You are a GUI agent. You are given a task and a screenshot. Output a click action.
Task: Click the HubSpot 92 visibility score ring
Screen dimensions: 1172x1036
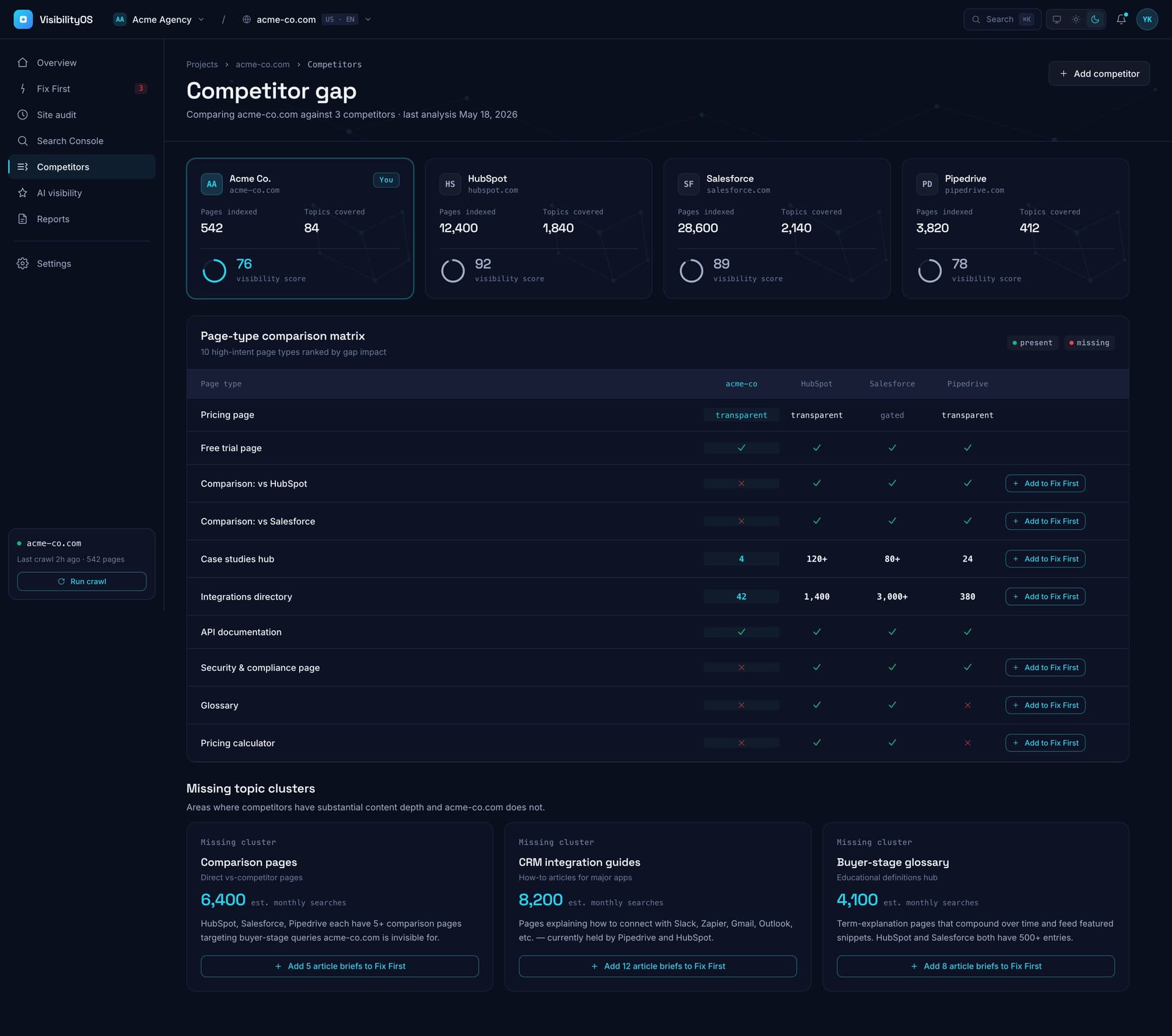click(x=453, y=270)
